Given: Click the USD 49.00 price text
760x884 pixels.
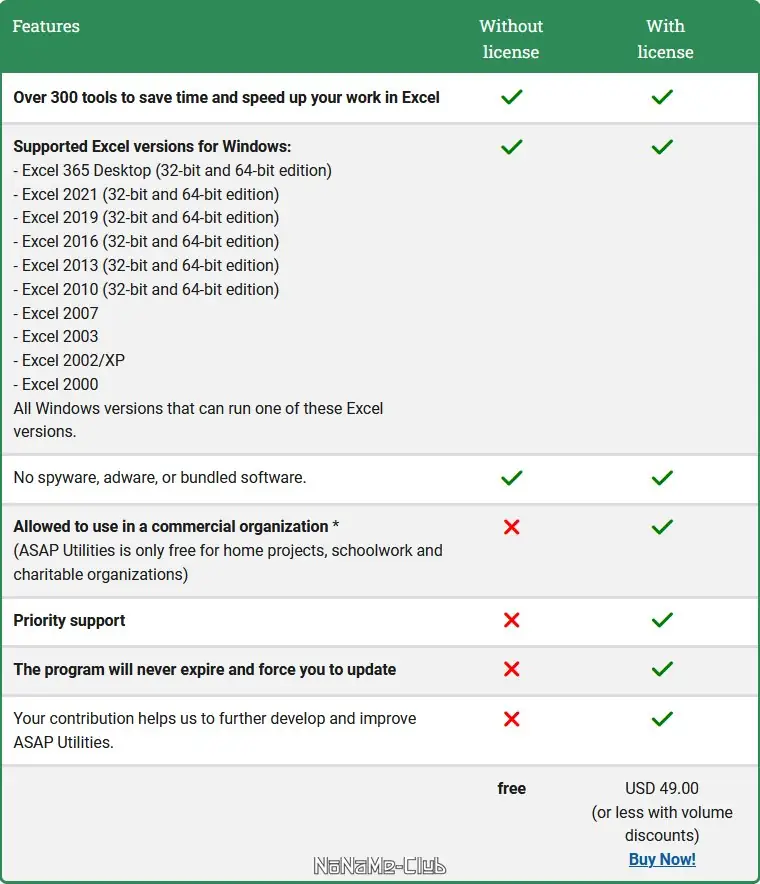Looking at the screenshot, I should [662, 788].
